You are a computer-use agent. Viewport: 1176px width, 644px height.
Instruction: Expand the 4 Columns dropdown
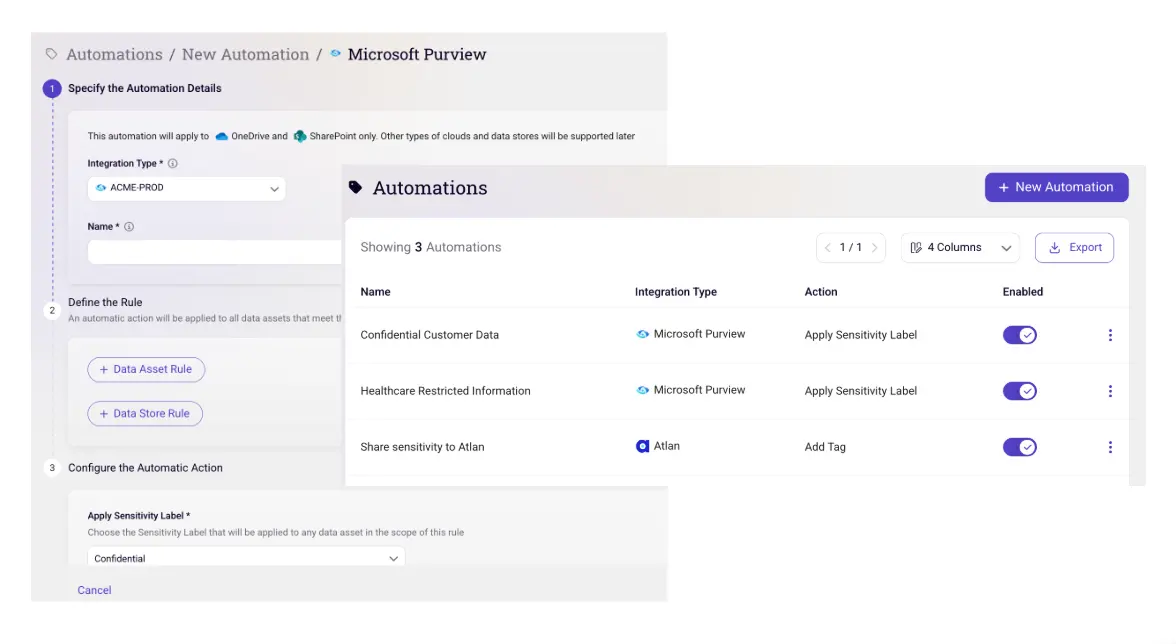click(x=960, y=247)
